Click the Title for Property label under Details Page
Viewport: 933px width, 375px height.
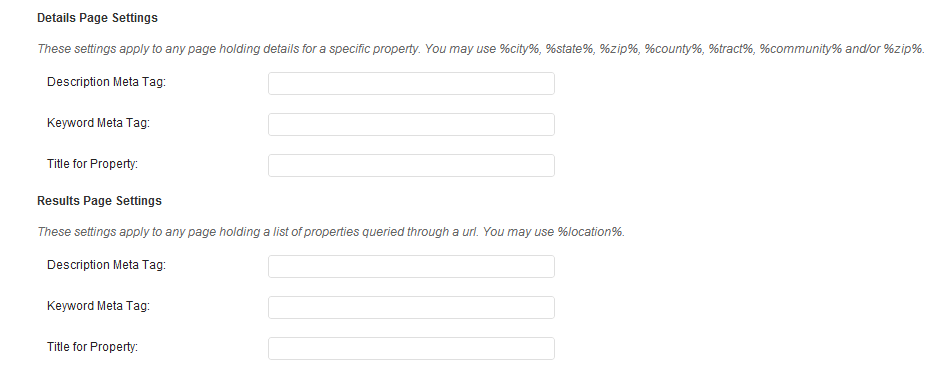pos(92,164)
